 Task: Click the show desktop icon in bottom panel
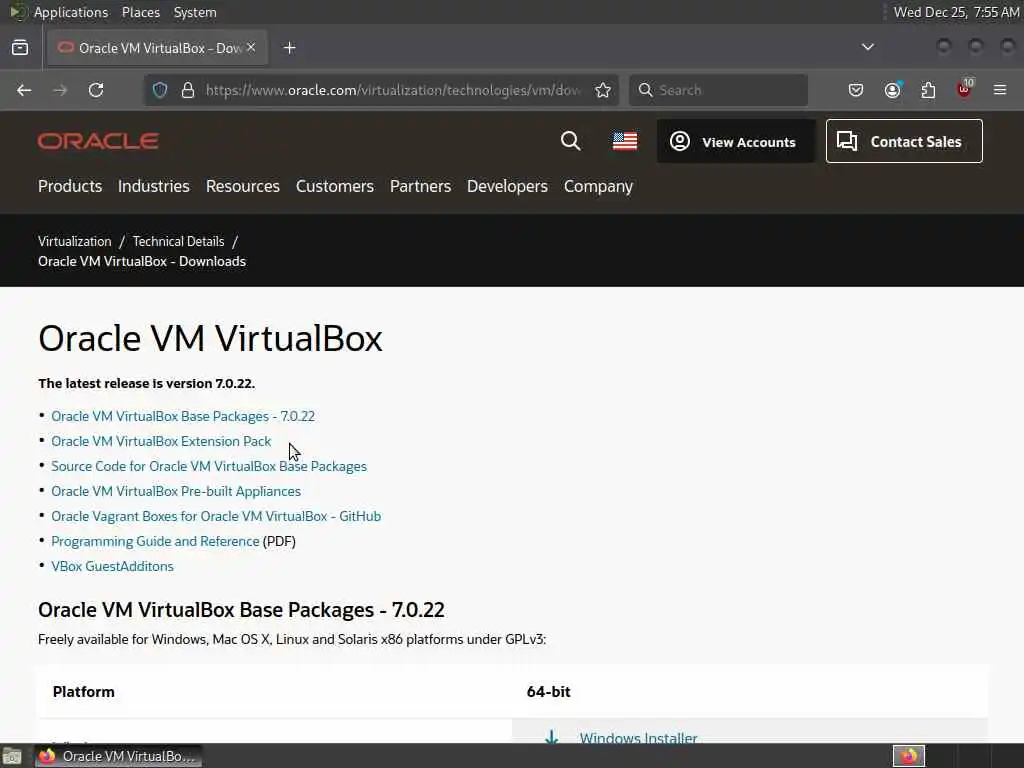pyautogui.click(x=12, y=756)
